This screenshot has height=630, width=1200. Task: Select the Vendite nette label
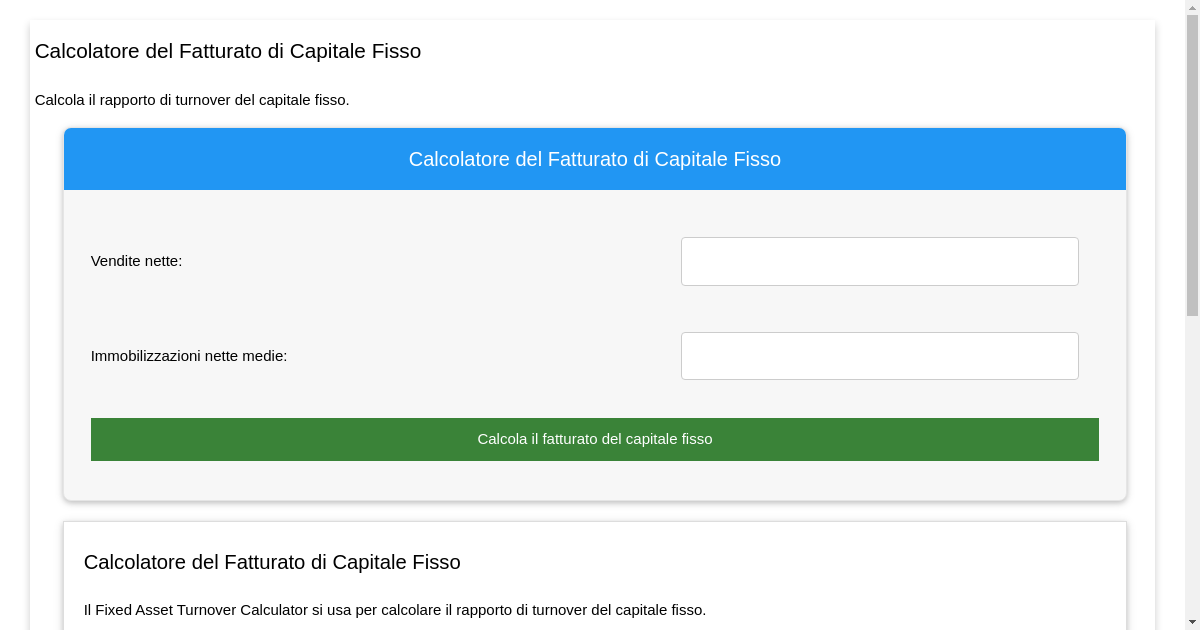[x=136, y=261]
